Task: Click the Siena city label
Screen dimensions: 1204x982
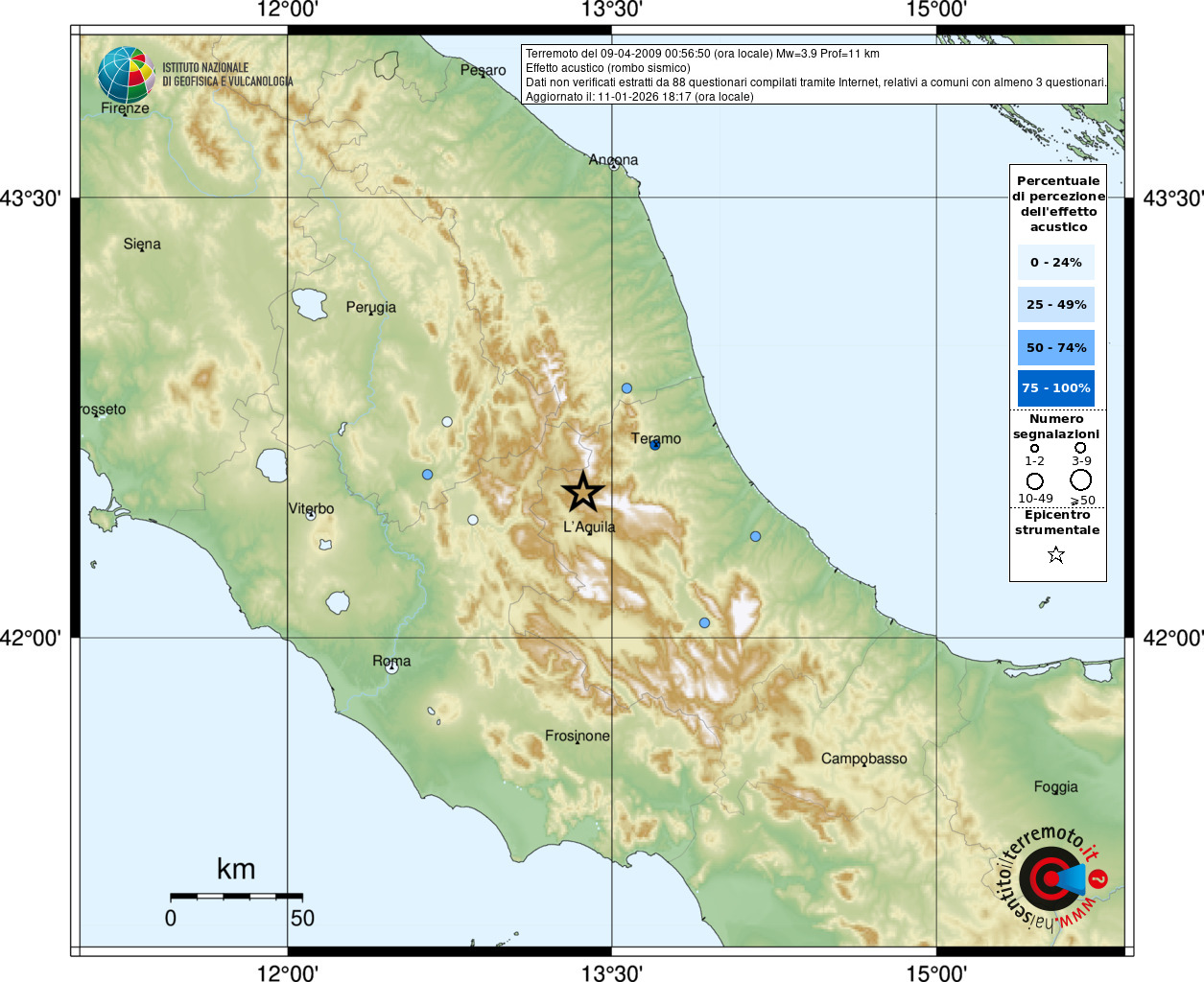Action: pyautogui.click(x=142, y=244)
